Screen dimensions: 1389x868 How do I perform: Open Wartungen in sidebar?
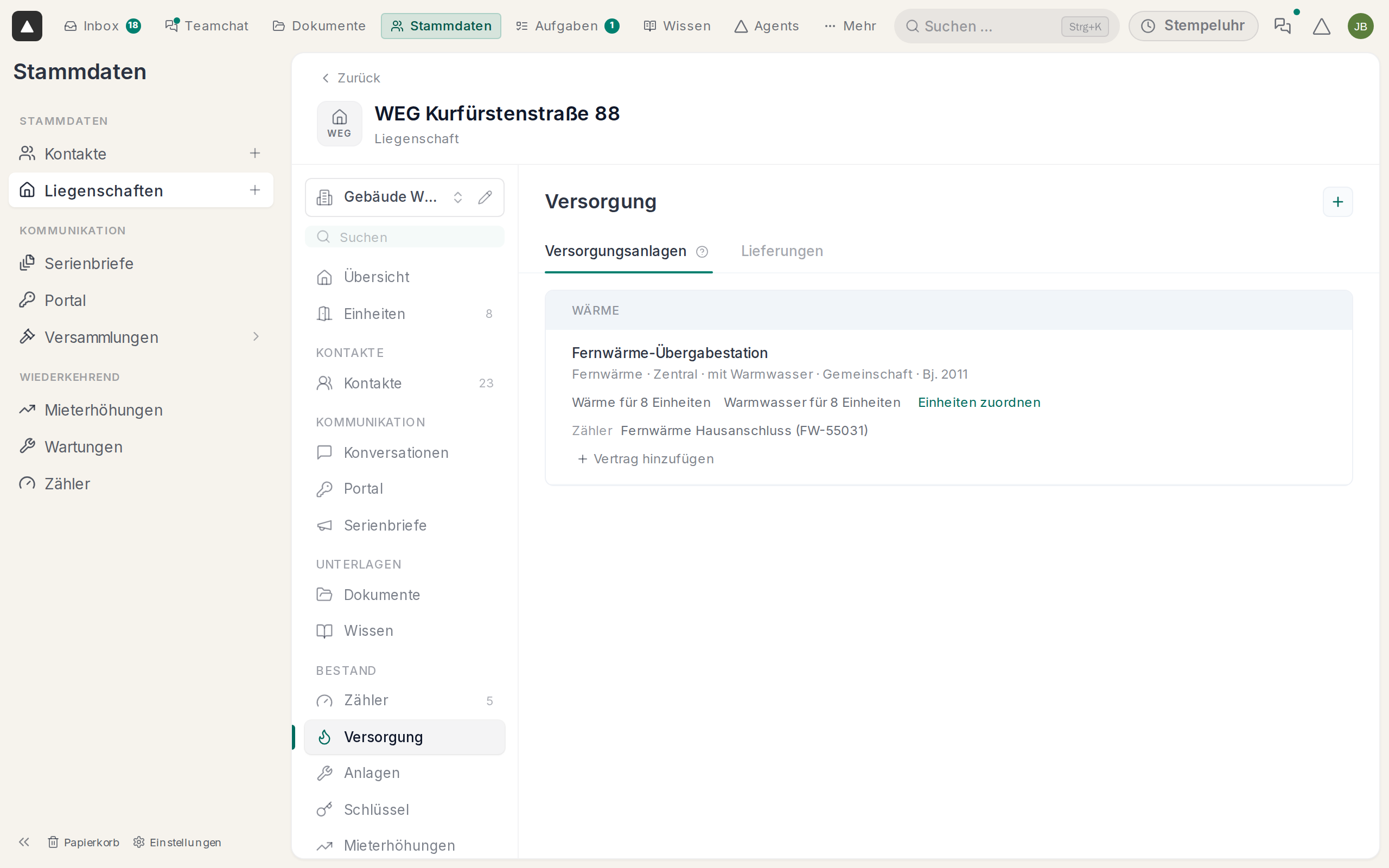point(141,446)
